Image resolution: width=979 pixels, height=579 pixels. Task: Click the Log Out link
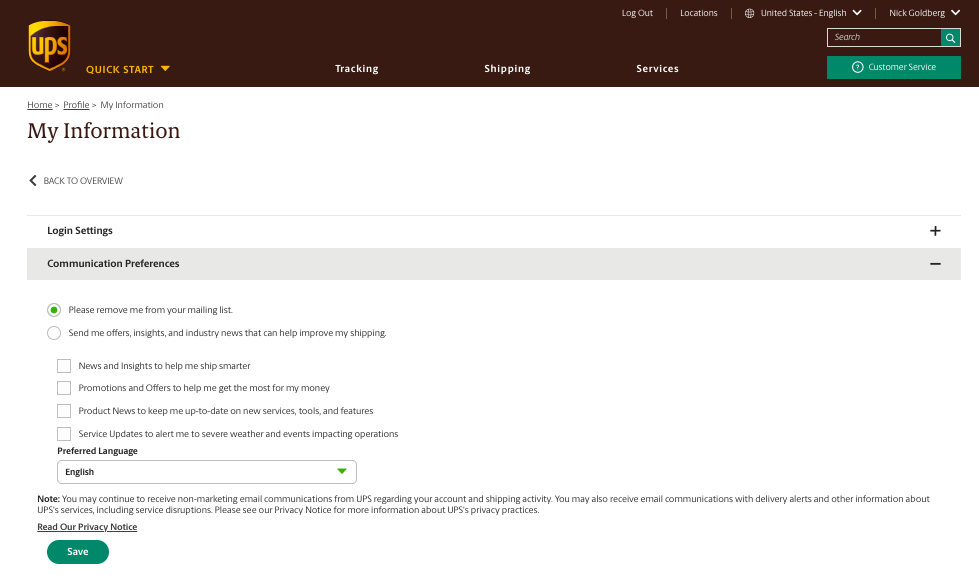tap(637, 13)
